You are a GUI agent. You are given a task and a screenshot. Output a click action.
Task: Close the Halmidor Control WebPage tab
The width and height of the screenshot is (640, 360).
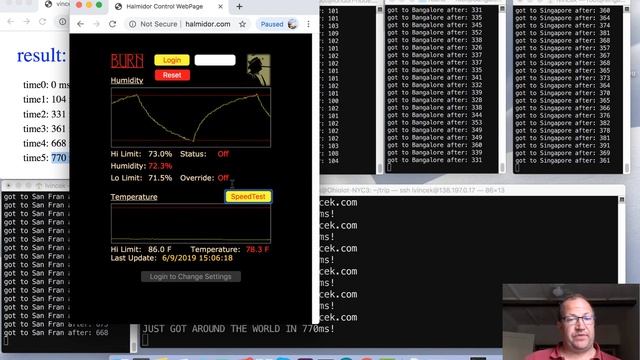point(220,7)
